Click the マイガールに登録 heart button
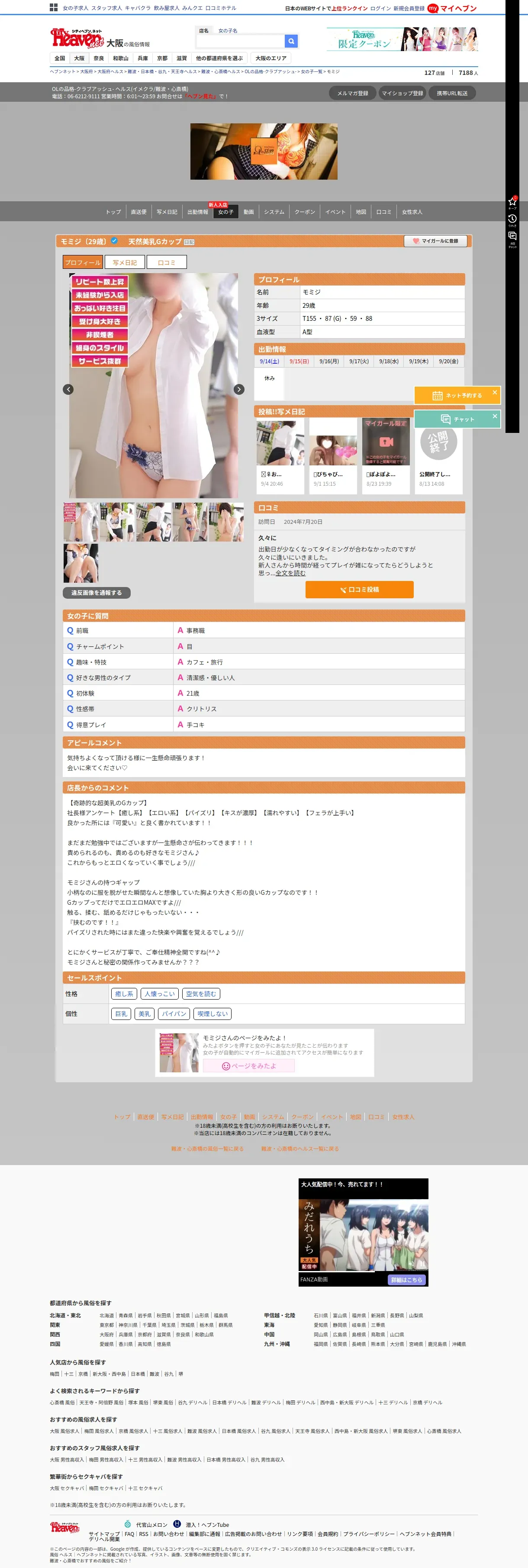Viewport: 528px width, 1568px height. 435,241
